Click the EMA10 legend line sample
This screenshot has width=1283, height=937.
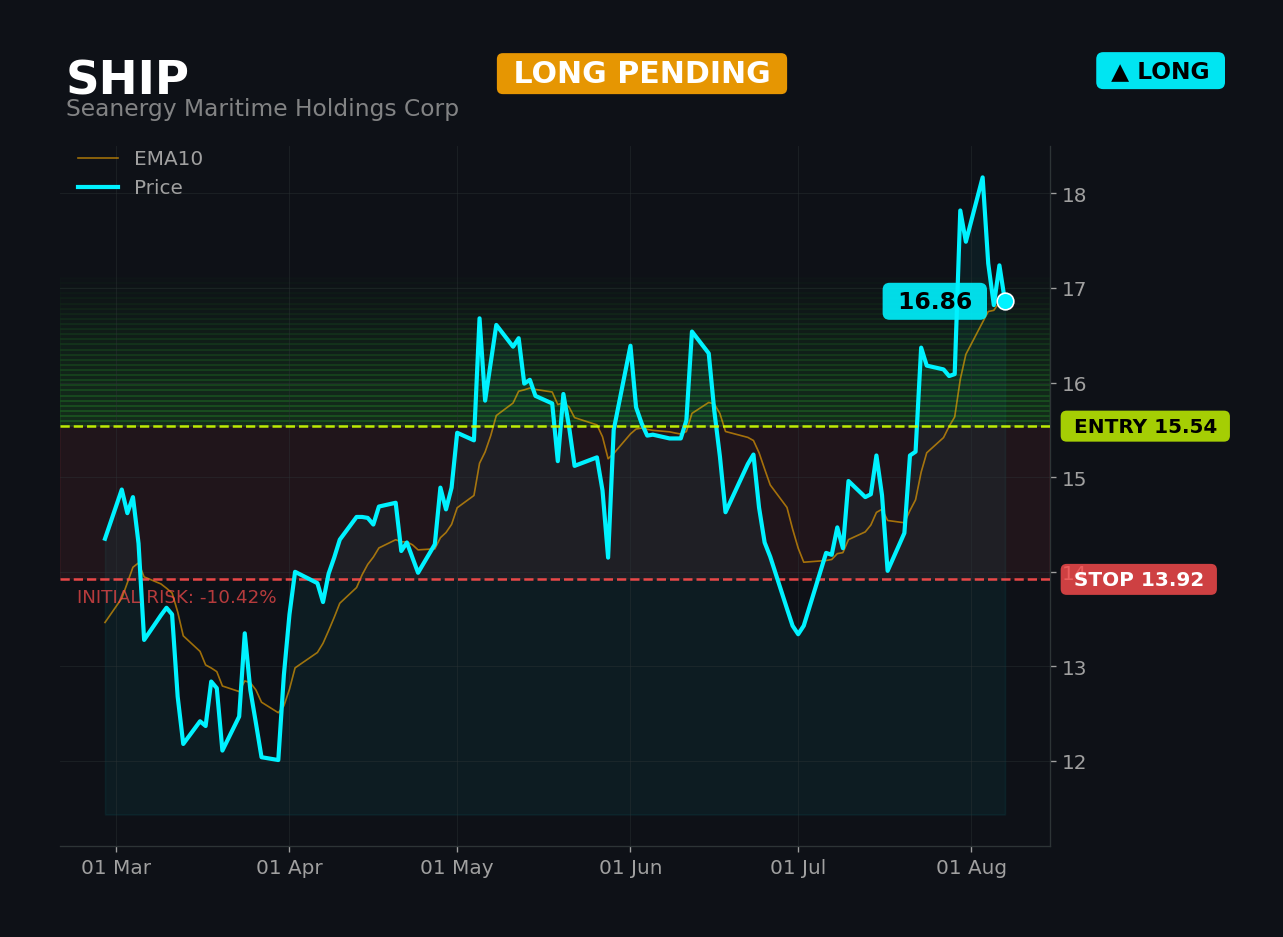point(98,159)
